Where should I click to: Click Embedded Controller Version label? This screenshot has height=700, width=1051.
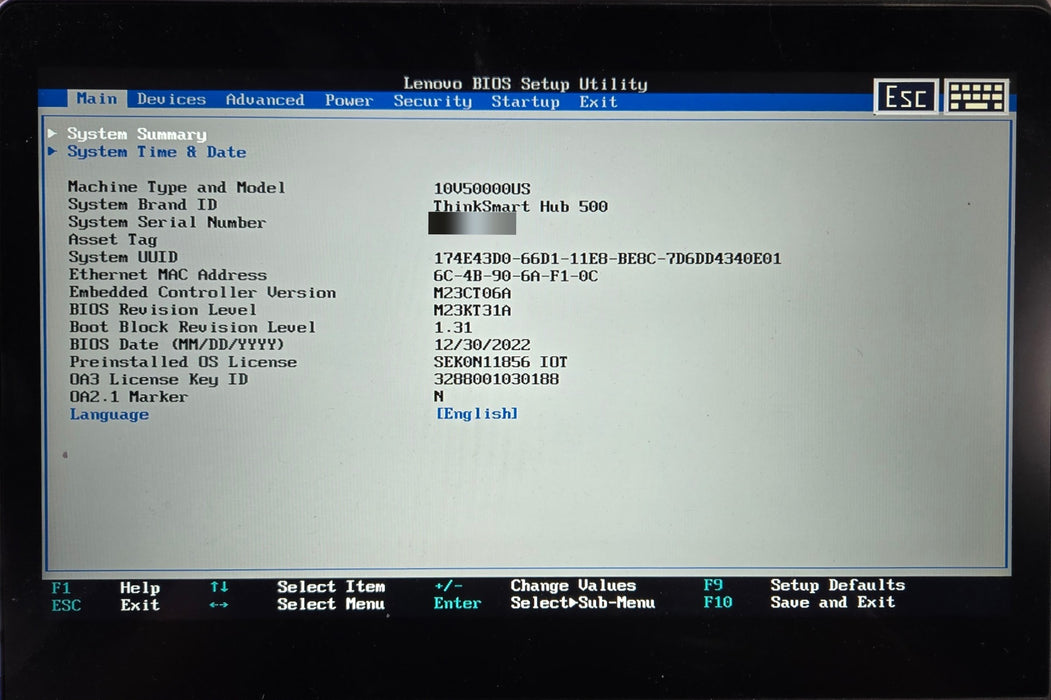point(202,292)
